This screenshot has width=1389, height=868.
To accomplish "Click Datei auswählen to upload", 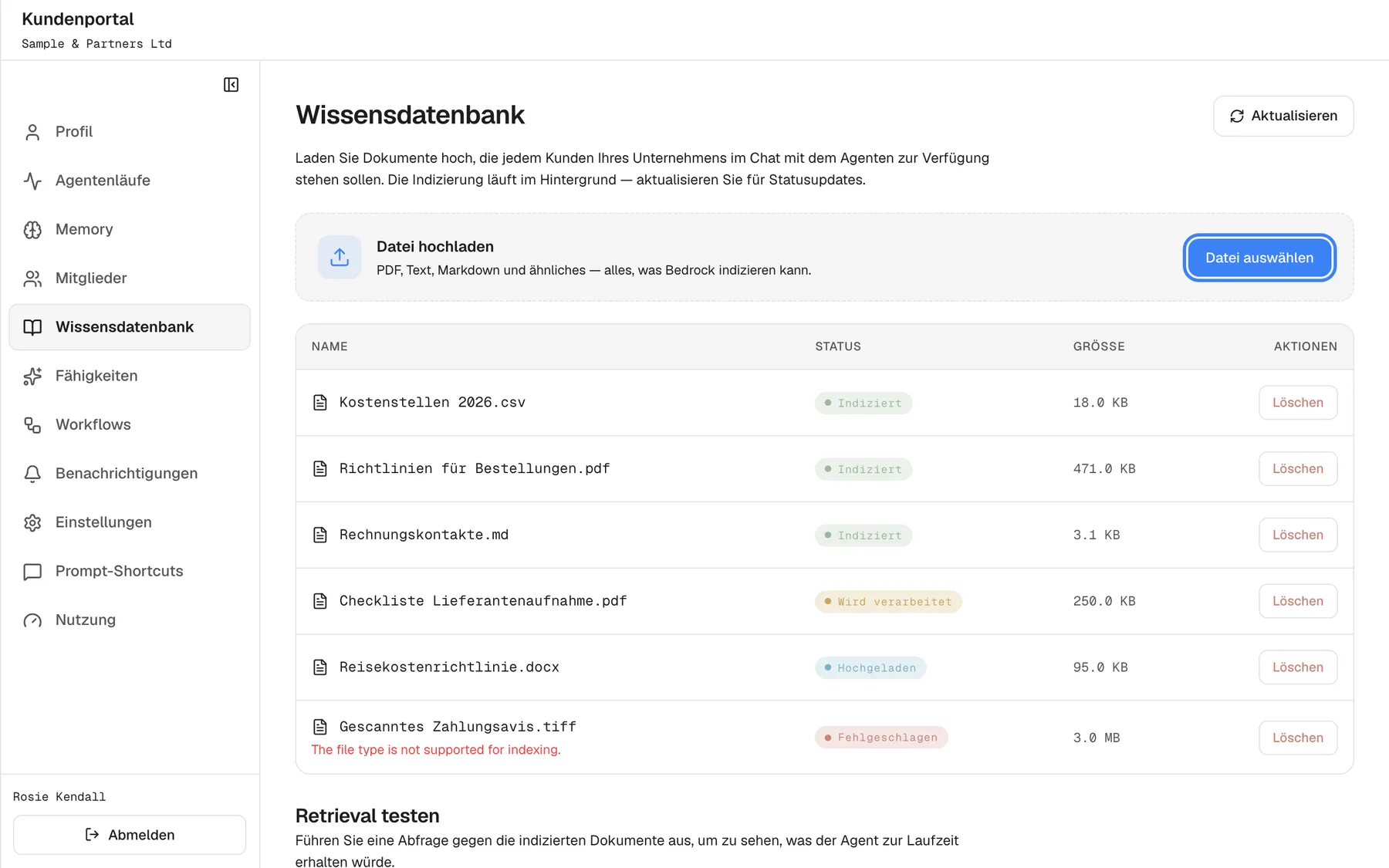I will [1259, 258].
